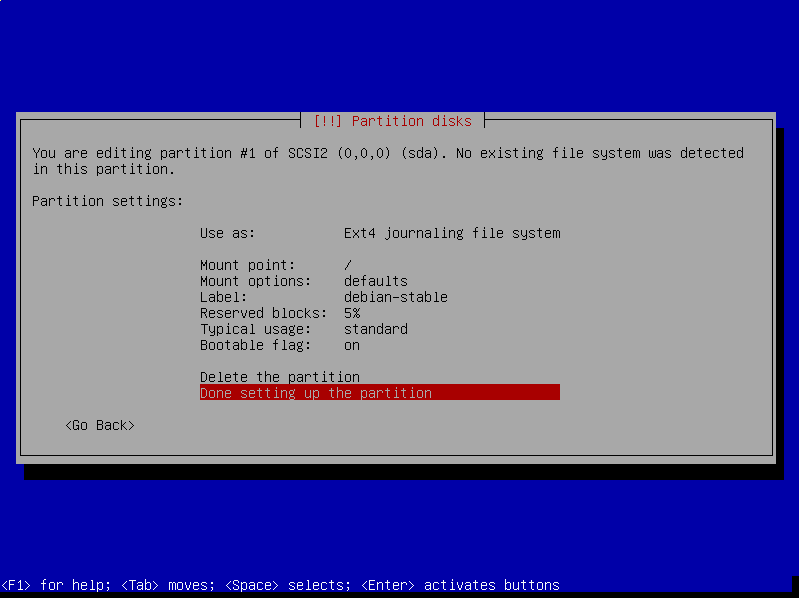Select the "Mount point:" label
Image resolution: width=799 pixels, height=598 pixels.
[247, 265]
